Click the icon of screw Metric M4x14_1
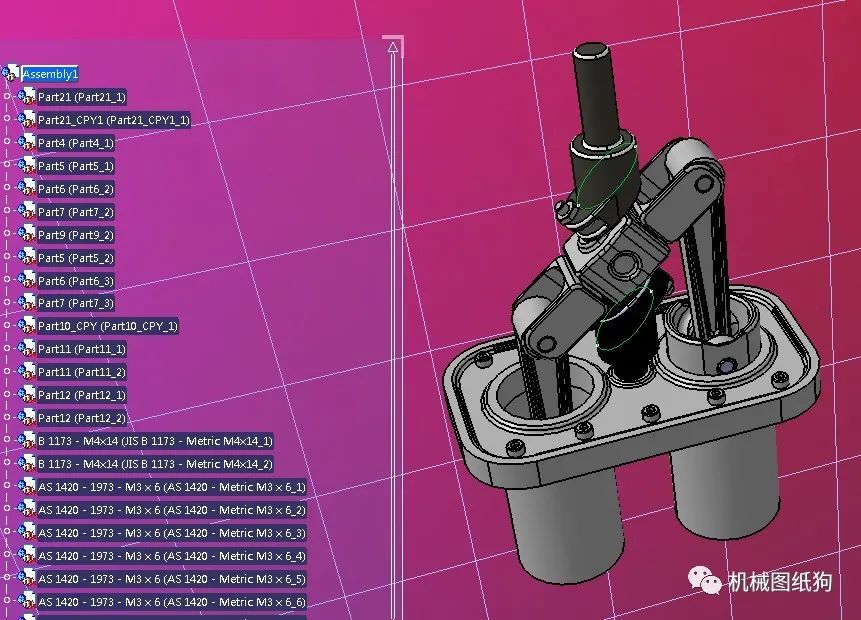Viewport: 861px width, 620px height. (x=26, y=440)
